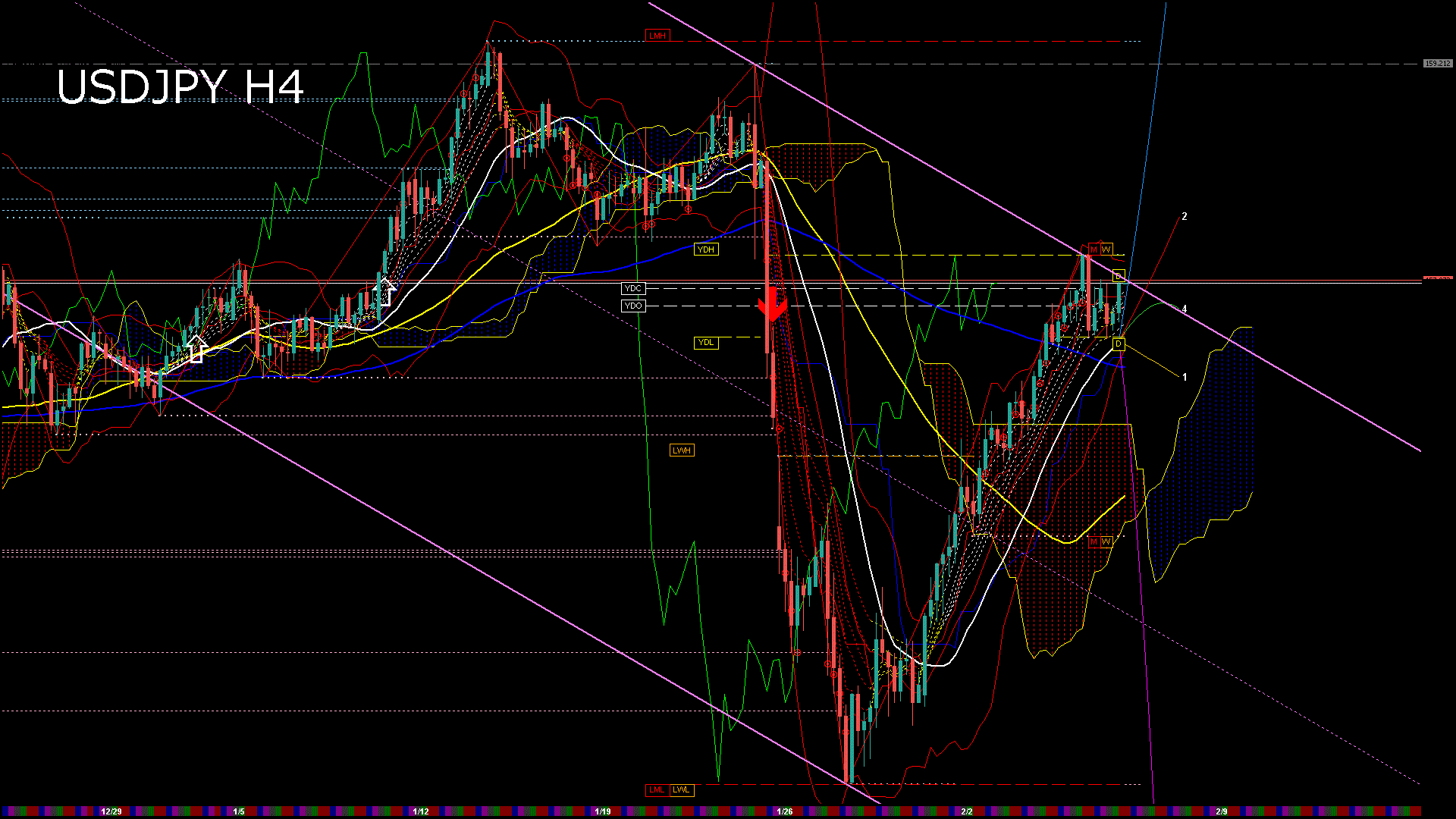Screen dimensions: 1456x819
Task: Click the upper red M pivot label
Action: pyautogui.click(x=1094, y=249)
